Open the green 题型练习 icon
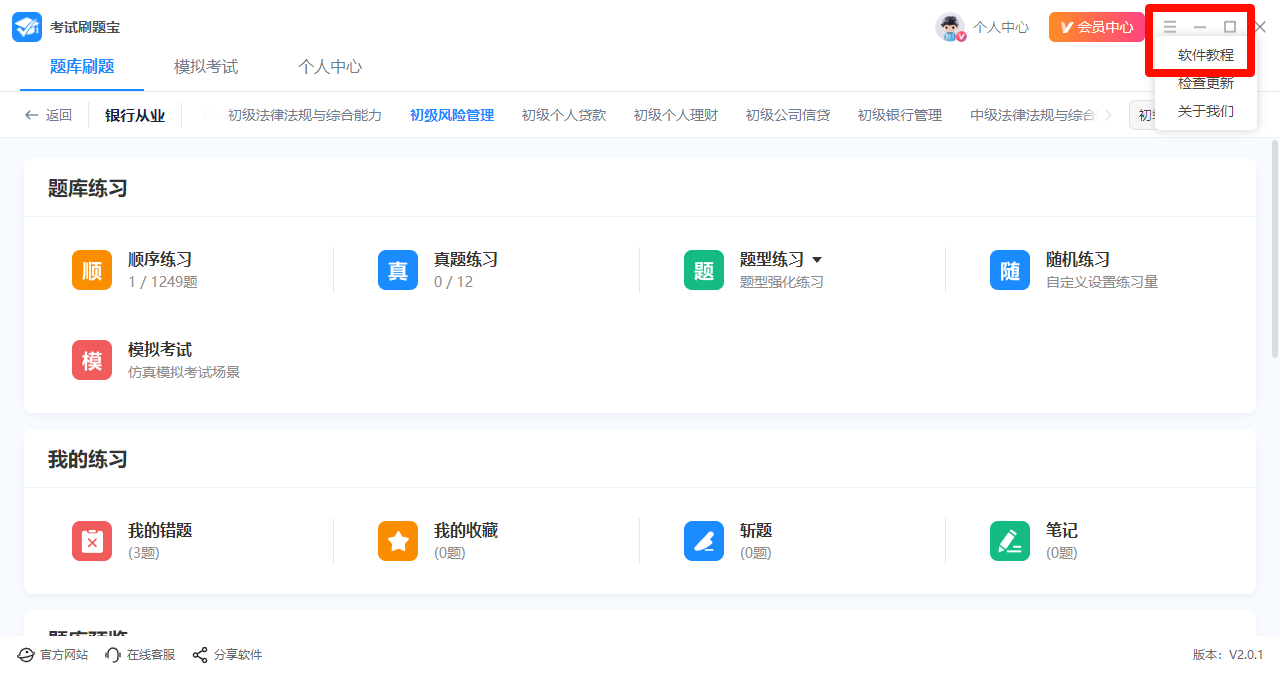This screenshot has height=674, width=1280. coord(704,270)
